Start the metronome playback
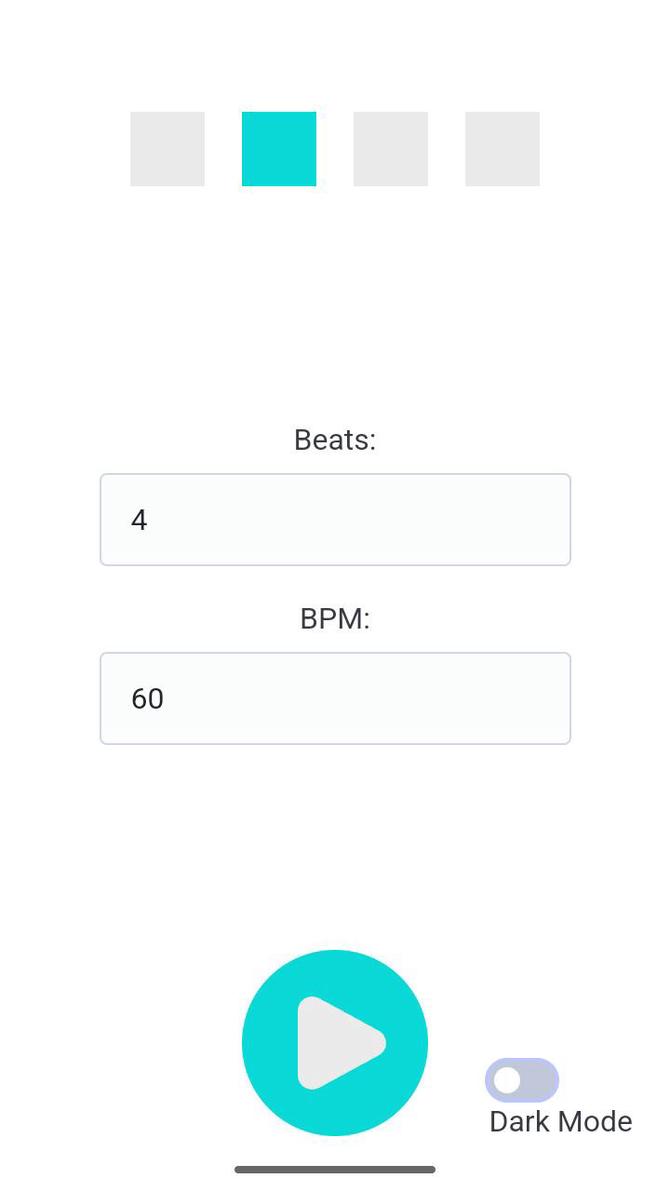Viewport: 670px width, 1192px height. click(x=335, y=1042)
